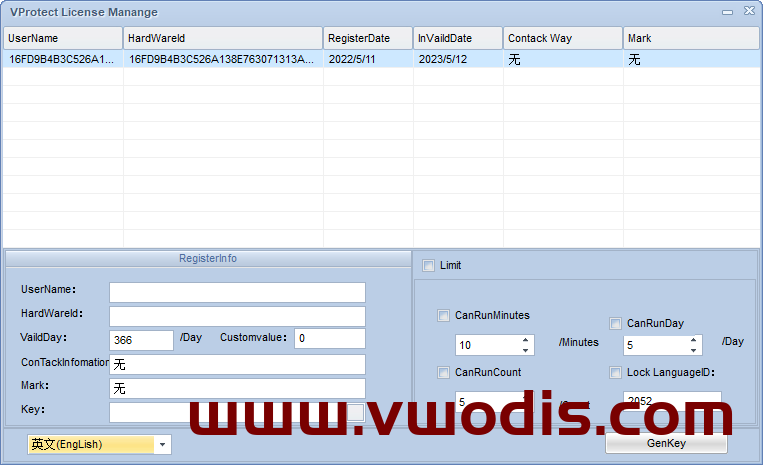763x465 pixels.
Task: Check the CanRunCount option
Action: pyautogui.click(x=444, y=373)
